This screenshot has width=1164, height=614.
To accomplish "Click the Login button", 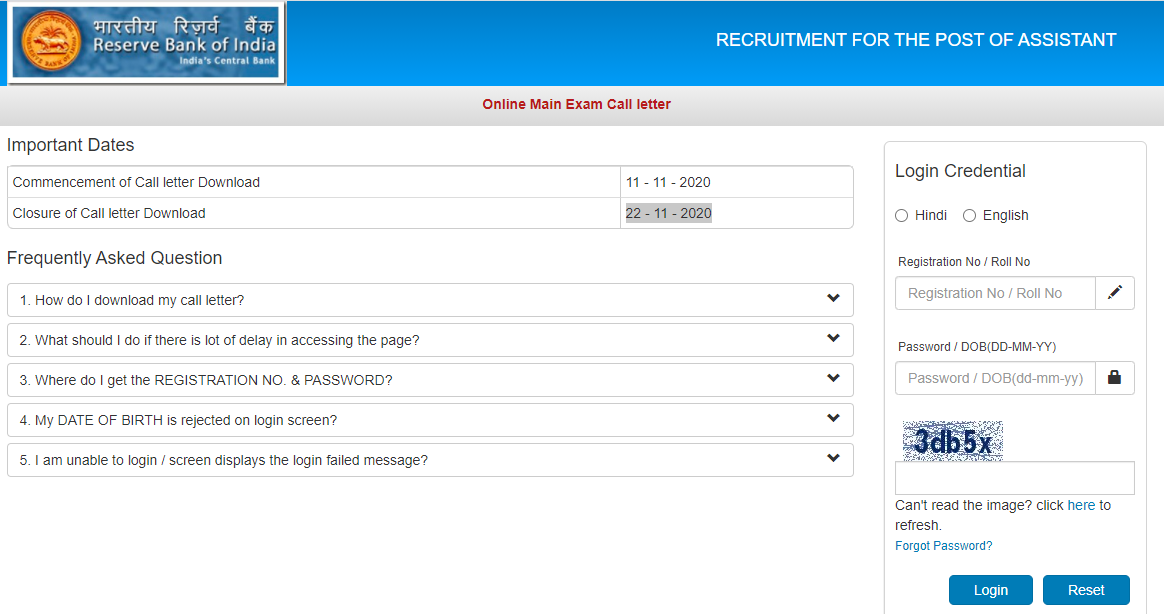I will (x=990, y=590).
